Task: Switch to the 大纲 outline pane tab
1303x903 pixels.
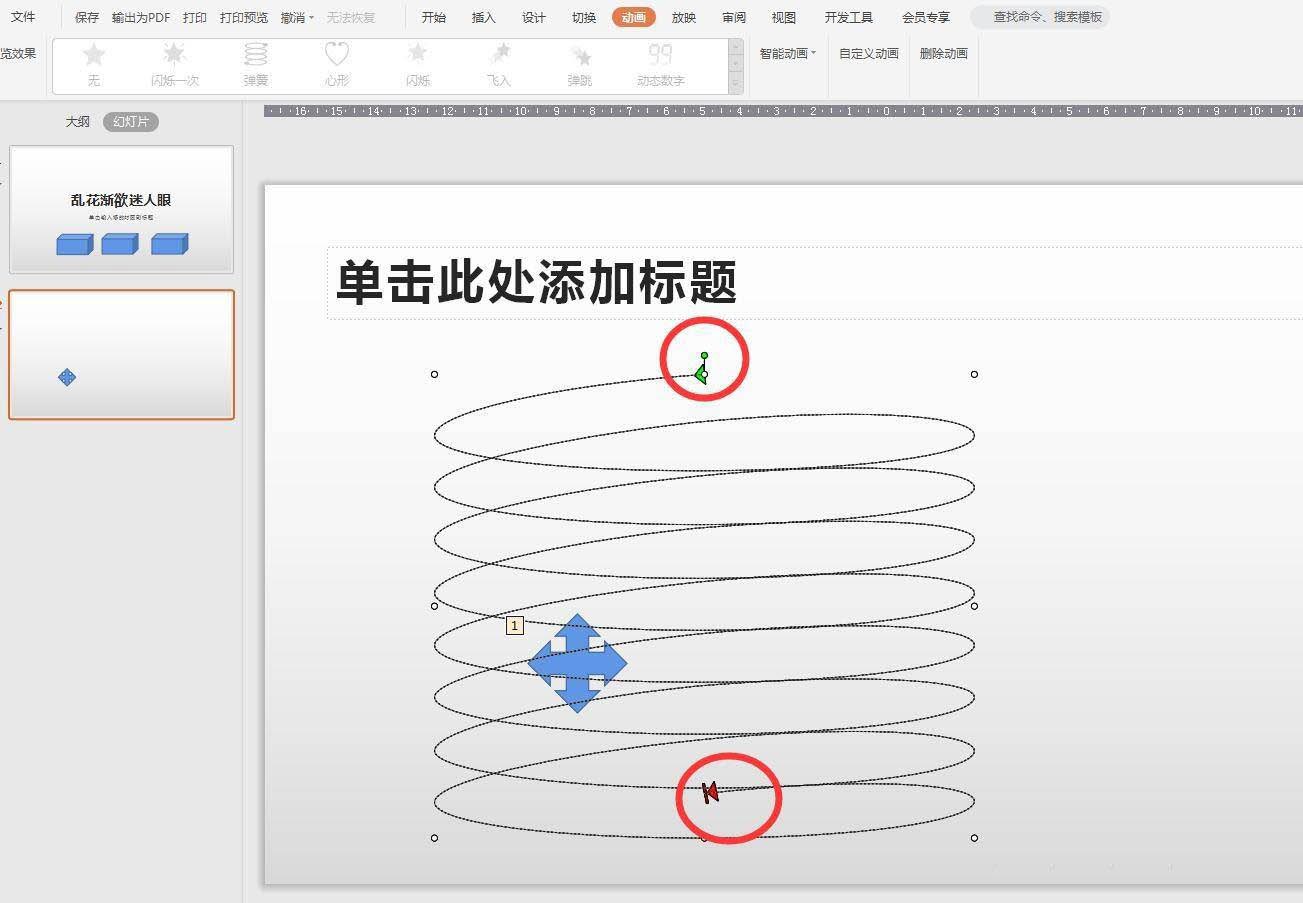Action: click(77, 122)
